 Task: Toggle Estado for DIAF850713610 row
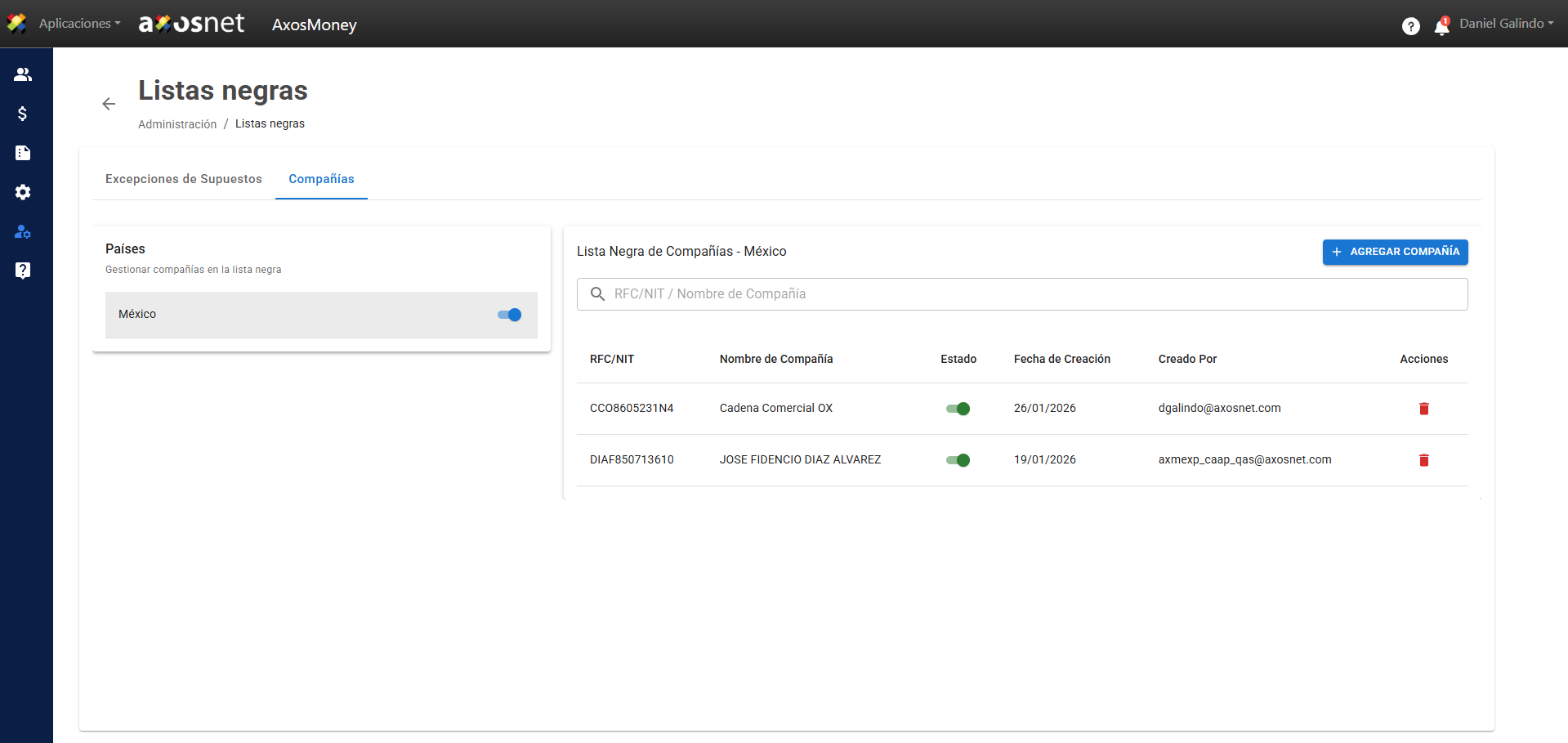(x=958, y=460)
